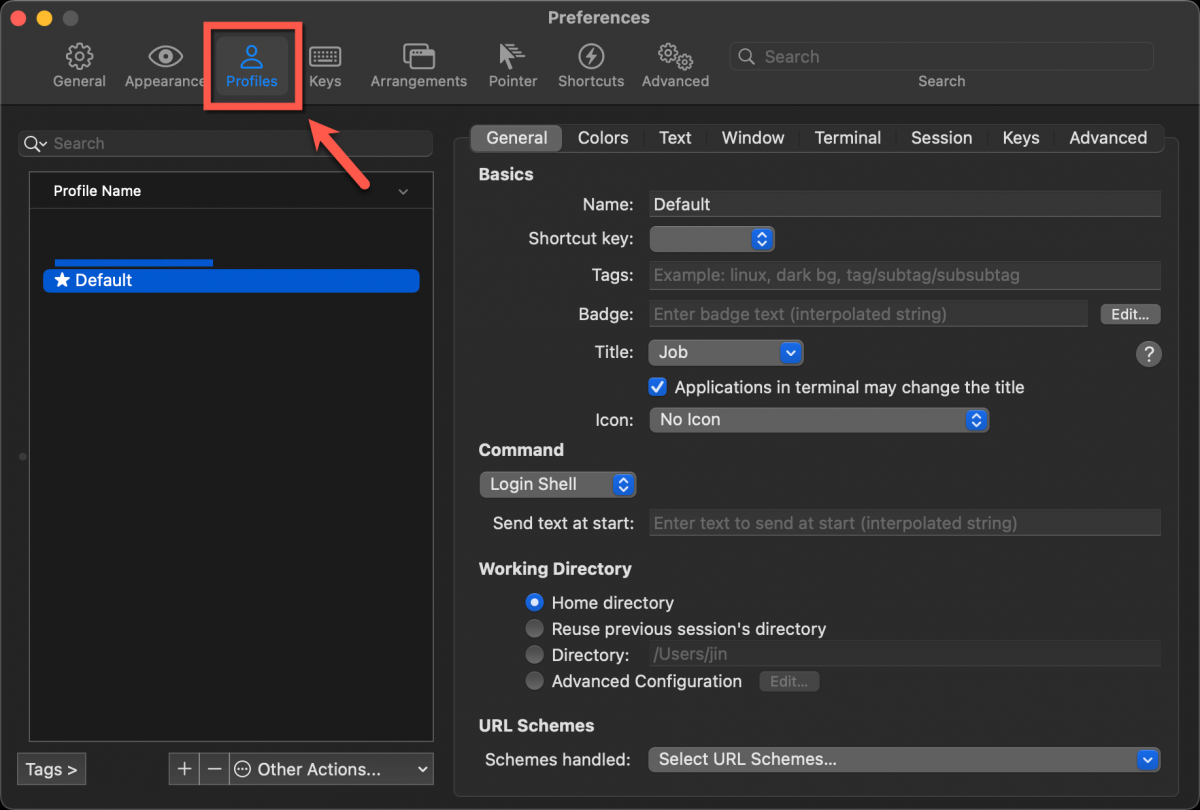Open the Shortcut key dropdown
Image resolution: width=1200 pixels, height=810 pixels.
(x=712, y=239)
